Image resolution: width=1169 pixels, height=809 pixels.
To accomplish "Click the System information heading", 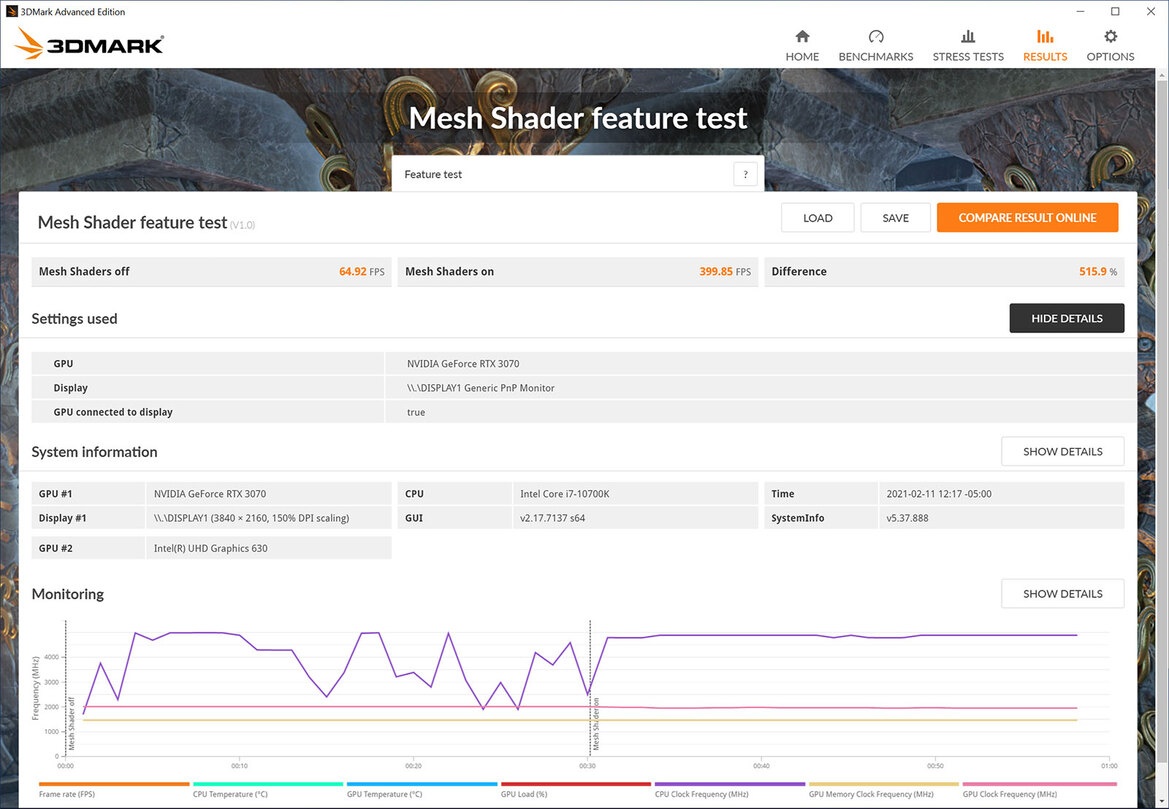I will [x=95, y=452].
